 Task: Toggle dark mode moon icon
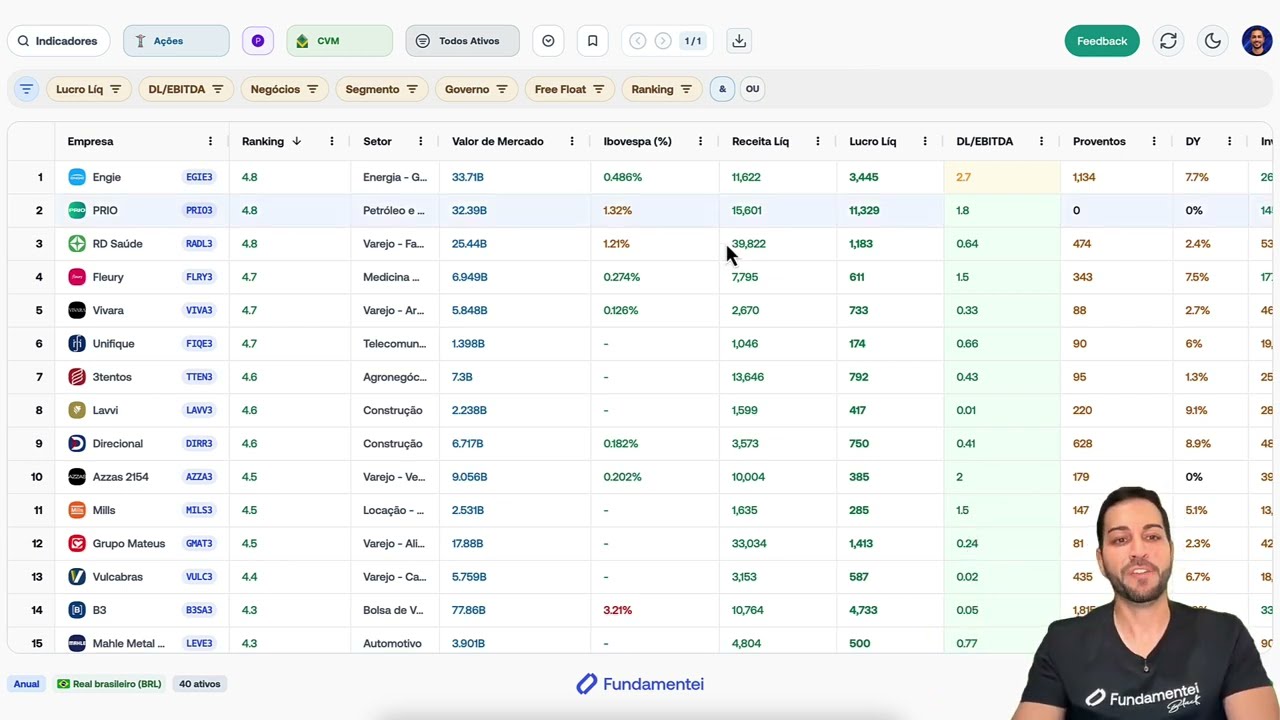pos(1213,41)
